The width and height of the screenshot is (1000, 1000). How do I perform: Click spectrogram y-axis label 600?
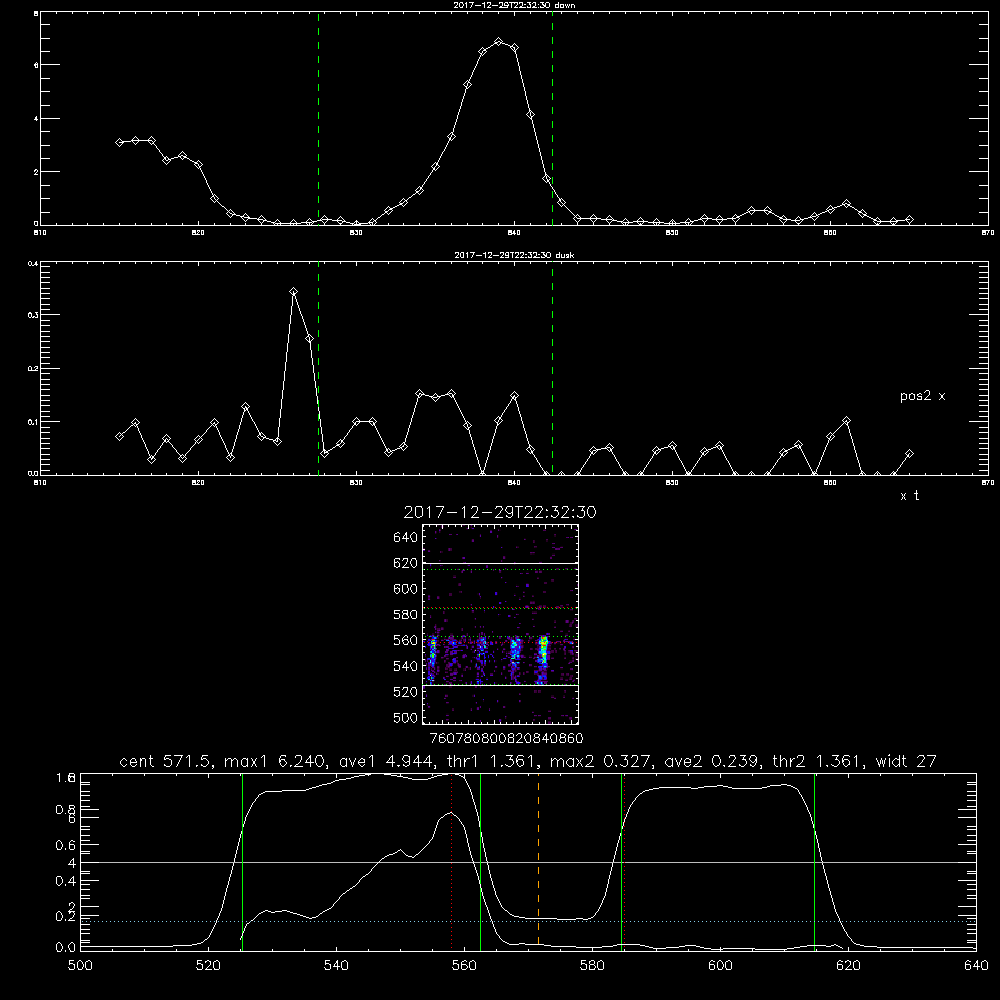pyautogui.click(x=406, y=589)
